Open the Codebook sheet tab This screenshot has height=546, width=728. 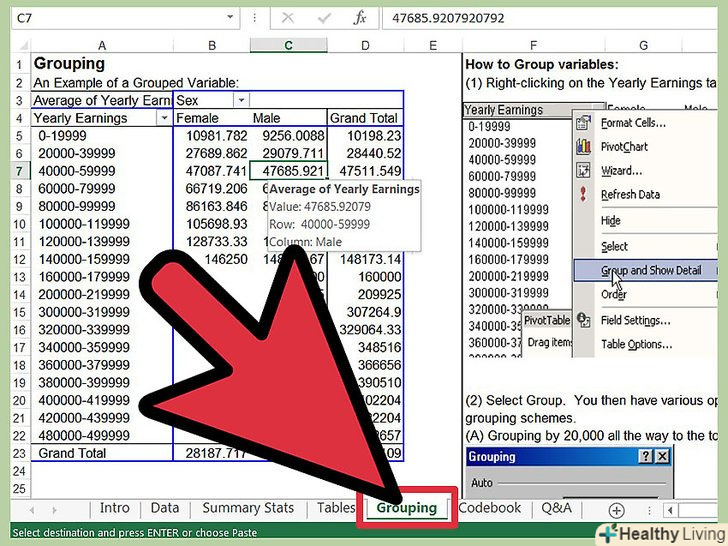(490, 508)
